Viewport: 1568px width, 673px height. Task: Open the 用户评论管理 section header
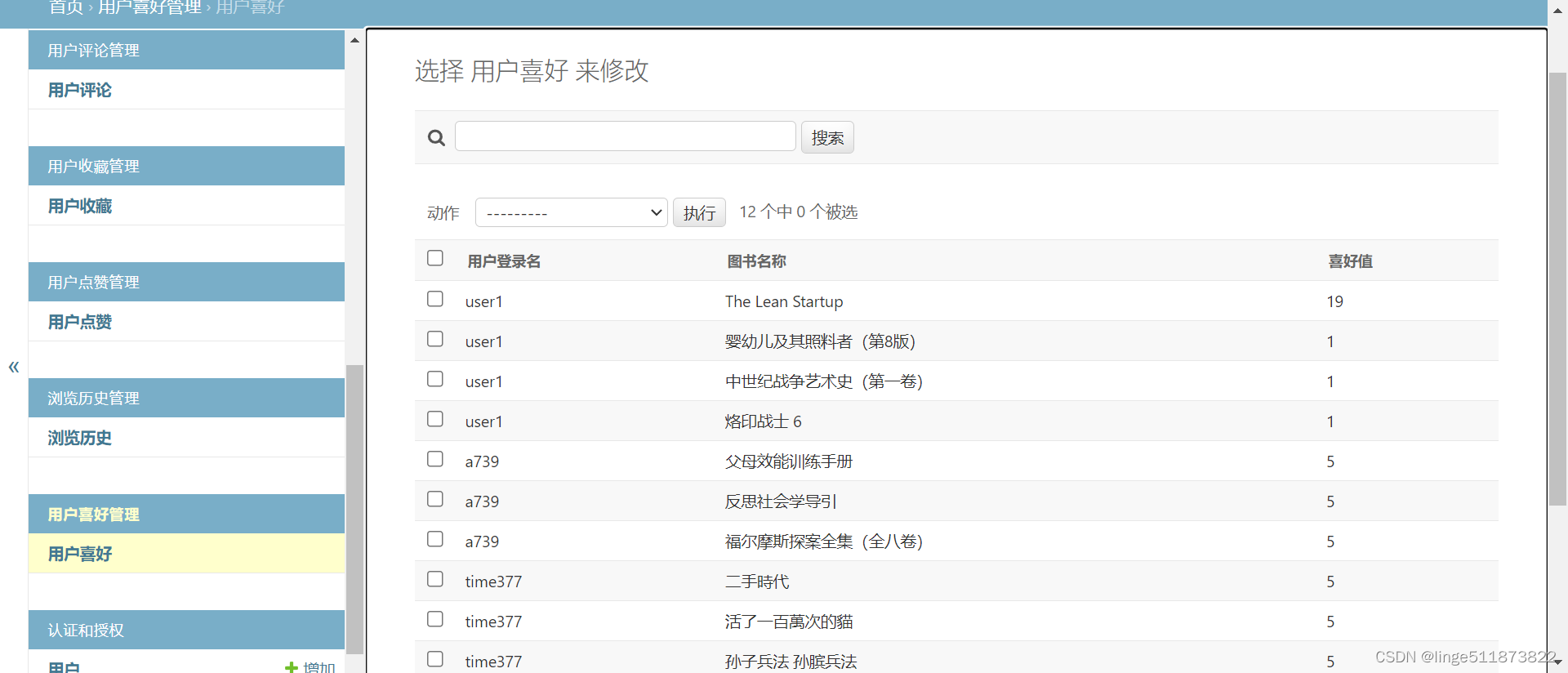point(93,51)
